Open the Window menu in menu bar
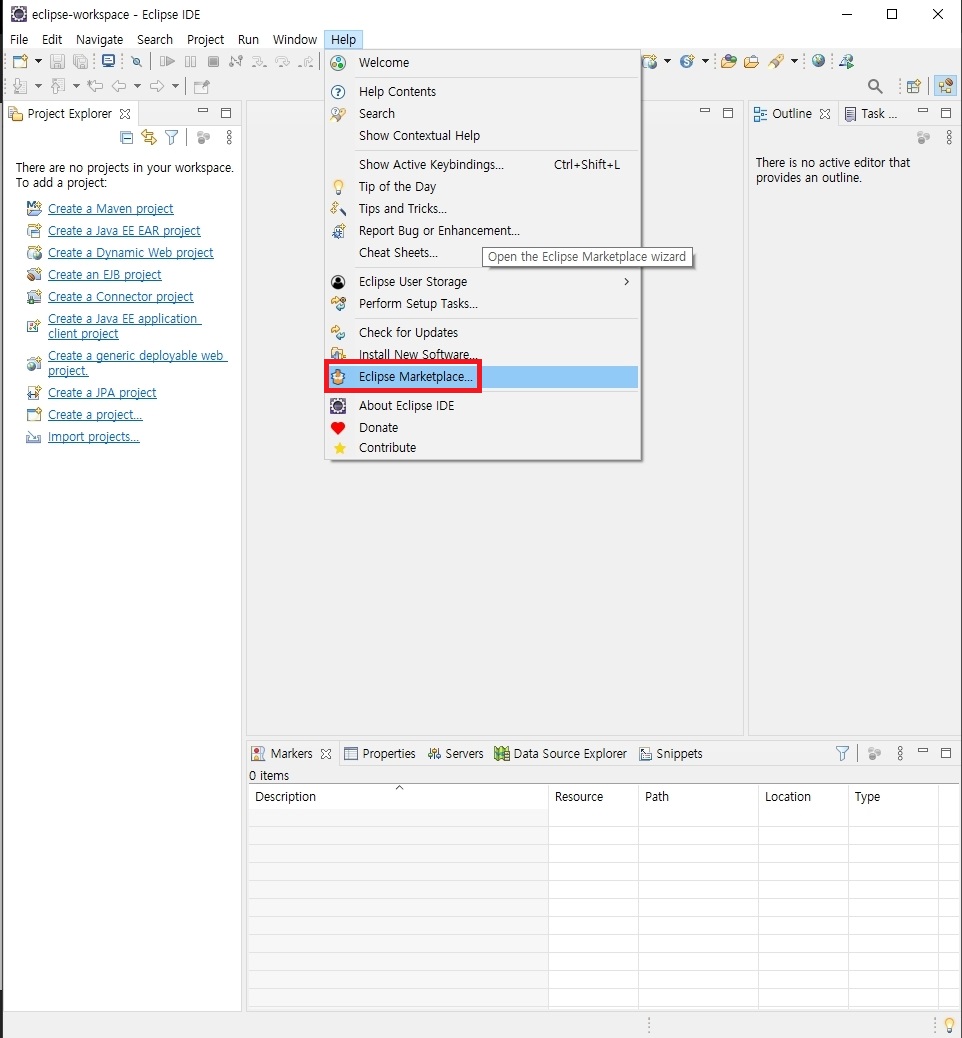 coord(295,40)
